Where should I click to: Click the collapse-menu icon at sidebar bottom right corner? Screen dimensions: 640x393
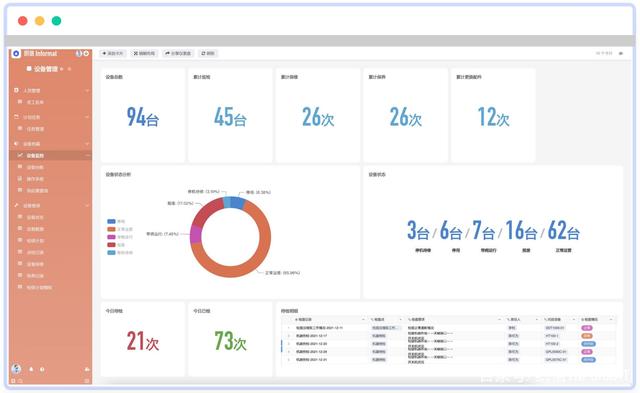point(87,380)
